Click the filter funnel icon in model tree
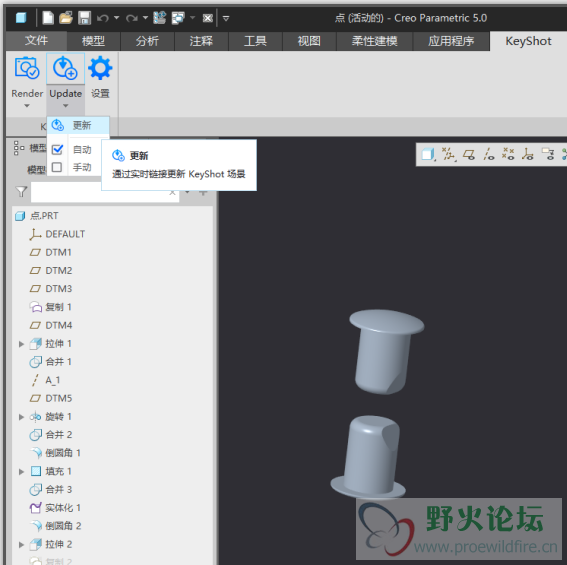 coord(21,192)
